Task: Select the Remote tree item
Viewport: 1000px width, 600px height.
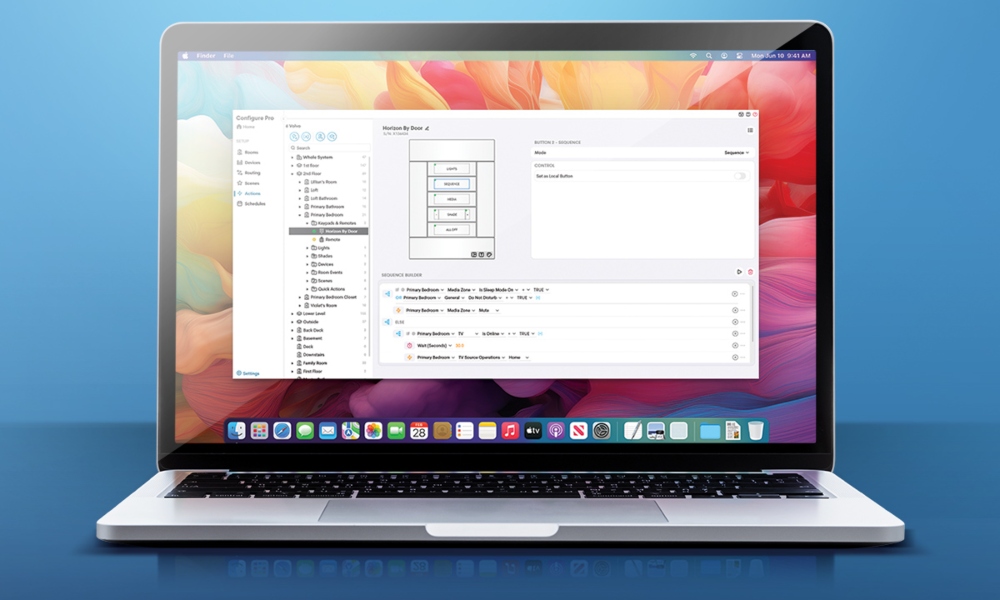Action: point(330,240)
